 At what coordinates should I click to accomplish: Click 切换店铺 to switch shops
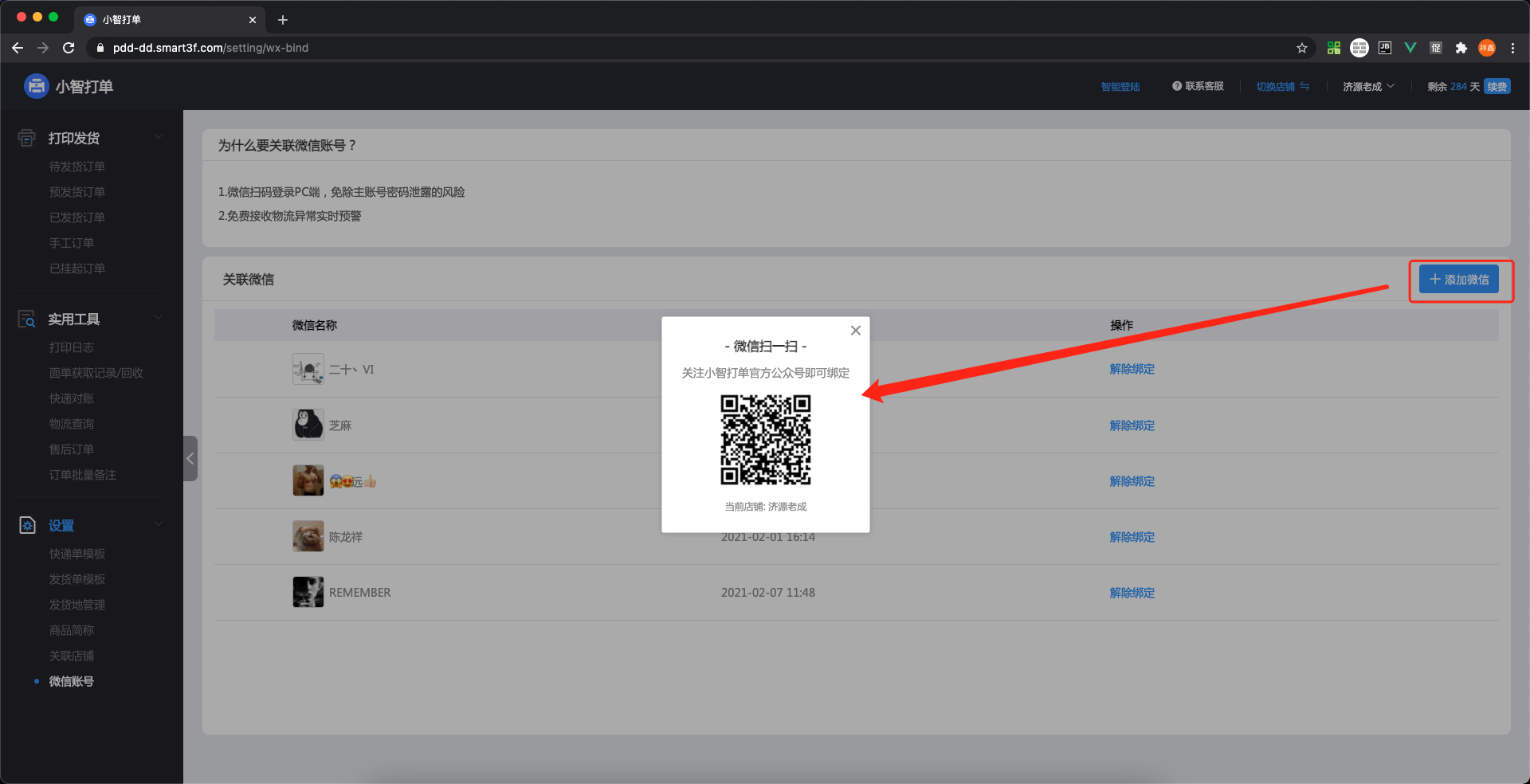click(x=1283, y=86)
